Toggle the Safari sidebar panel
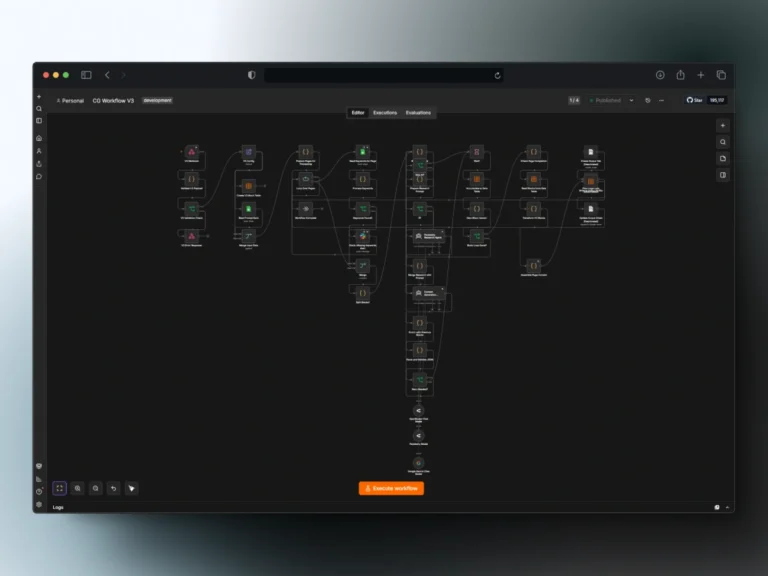Viewport: 768px width, 576px height. 86,75
